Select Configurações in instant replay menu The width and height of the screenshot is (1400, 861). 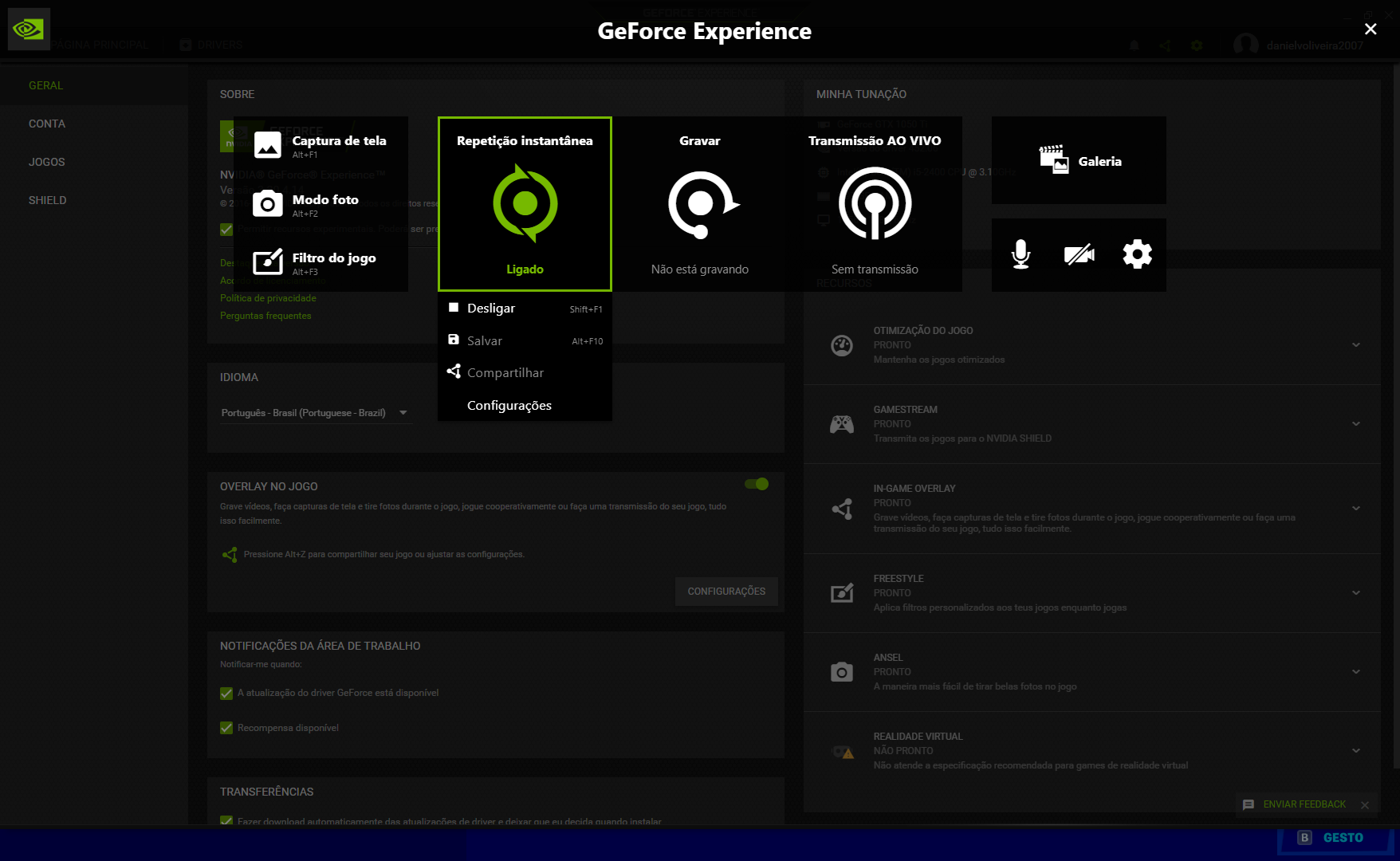coord(525,405)
